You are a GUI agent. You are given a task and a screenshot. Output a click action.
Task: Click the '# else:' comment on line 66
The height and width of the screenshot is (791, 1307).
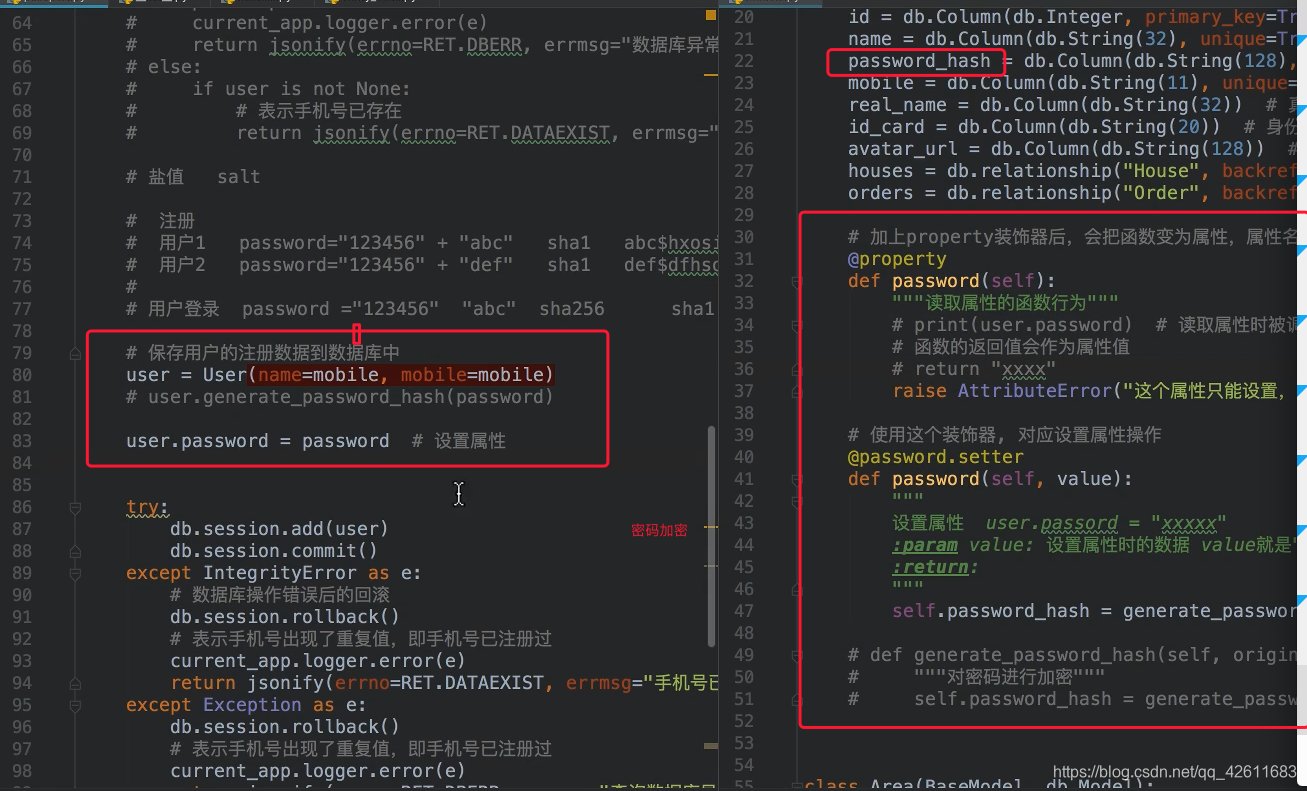(164, 67)
